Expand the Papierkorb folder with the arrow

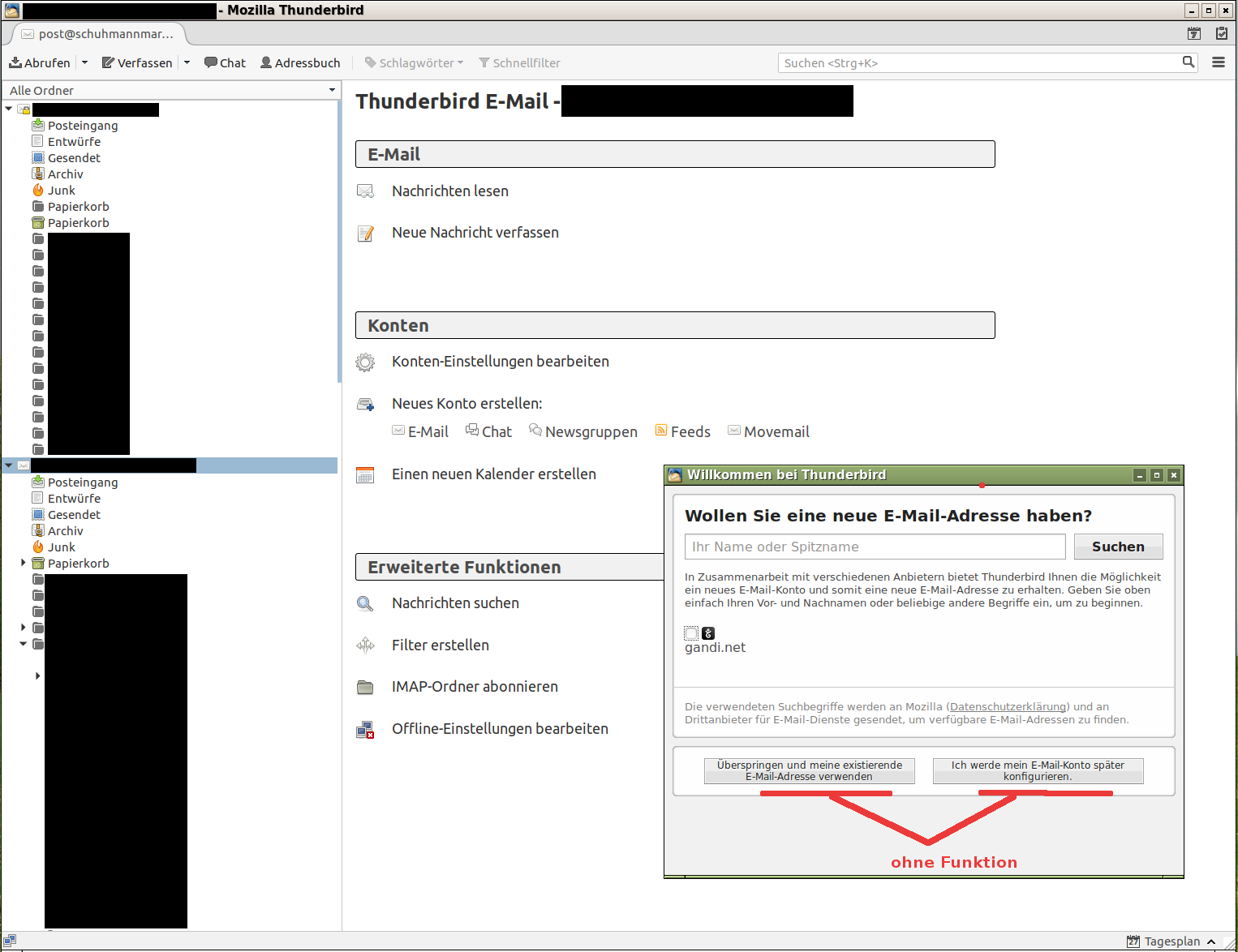[x=23, y=563]
